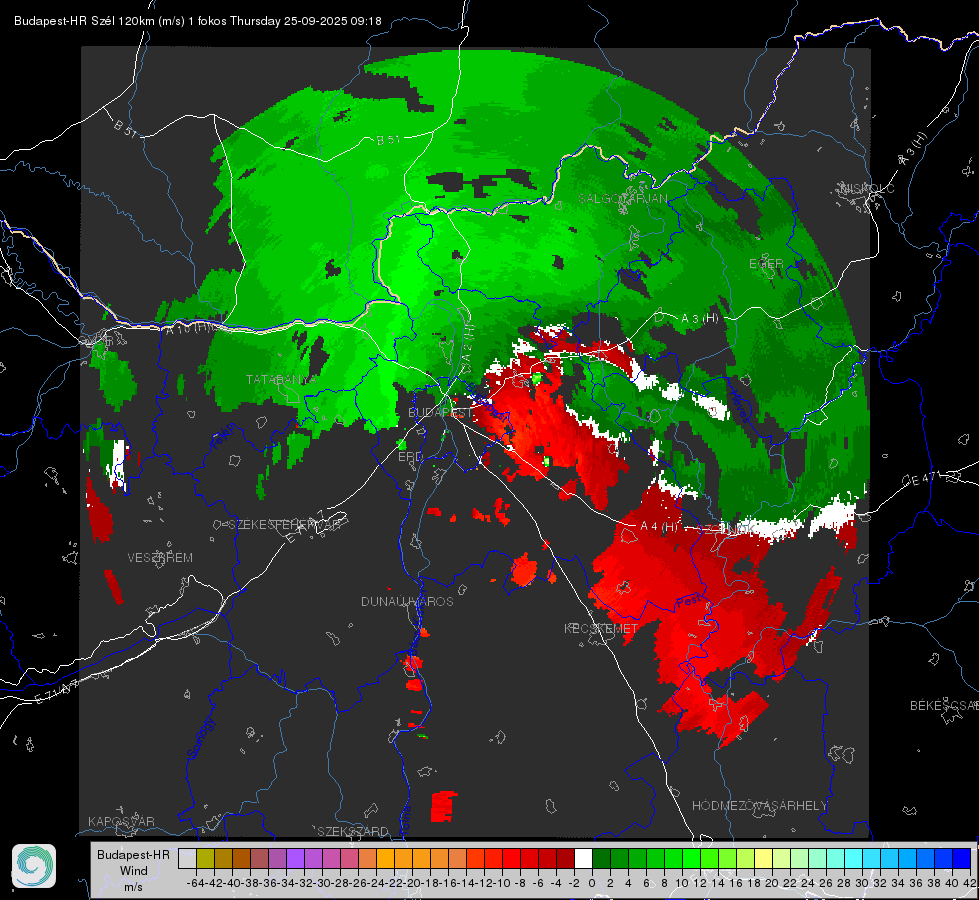Click the cyan swatch between 28 and 30
The height and width of the screenshot is (900, 979).
coord(854,858)
